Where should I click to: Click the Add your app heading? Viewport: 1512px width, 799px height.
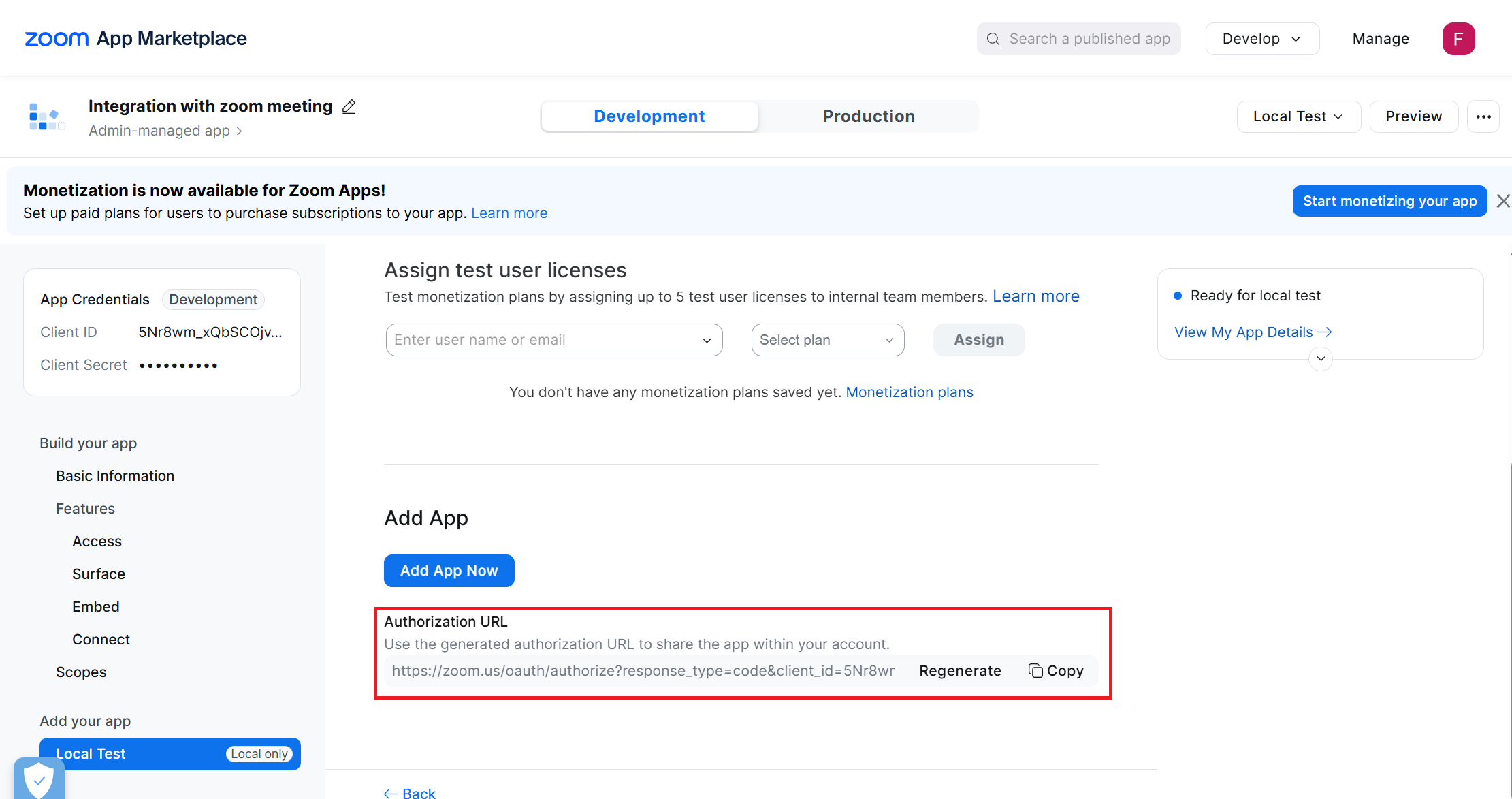click(85, 721)
